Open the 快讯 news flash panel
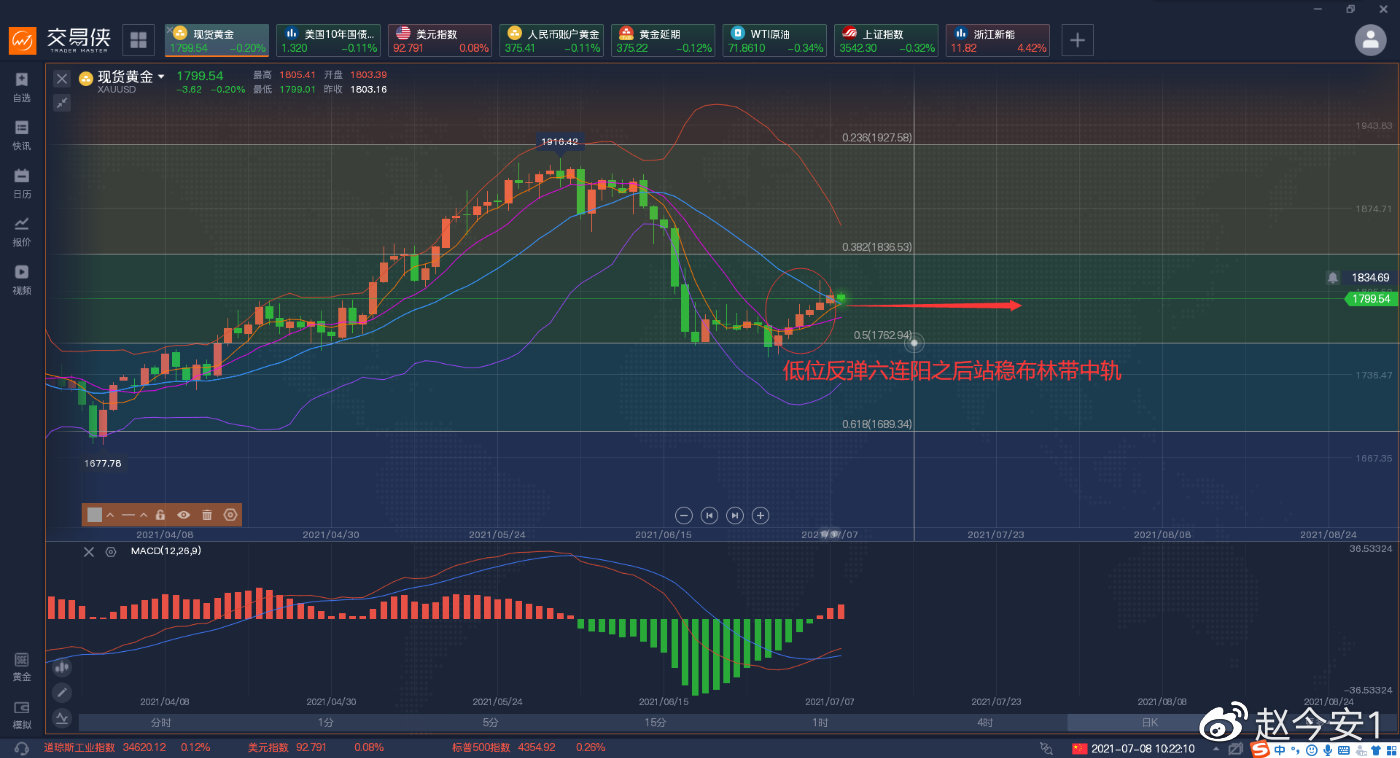The image size is (1400, 758). pyautogui.click(x=22, y=135)
